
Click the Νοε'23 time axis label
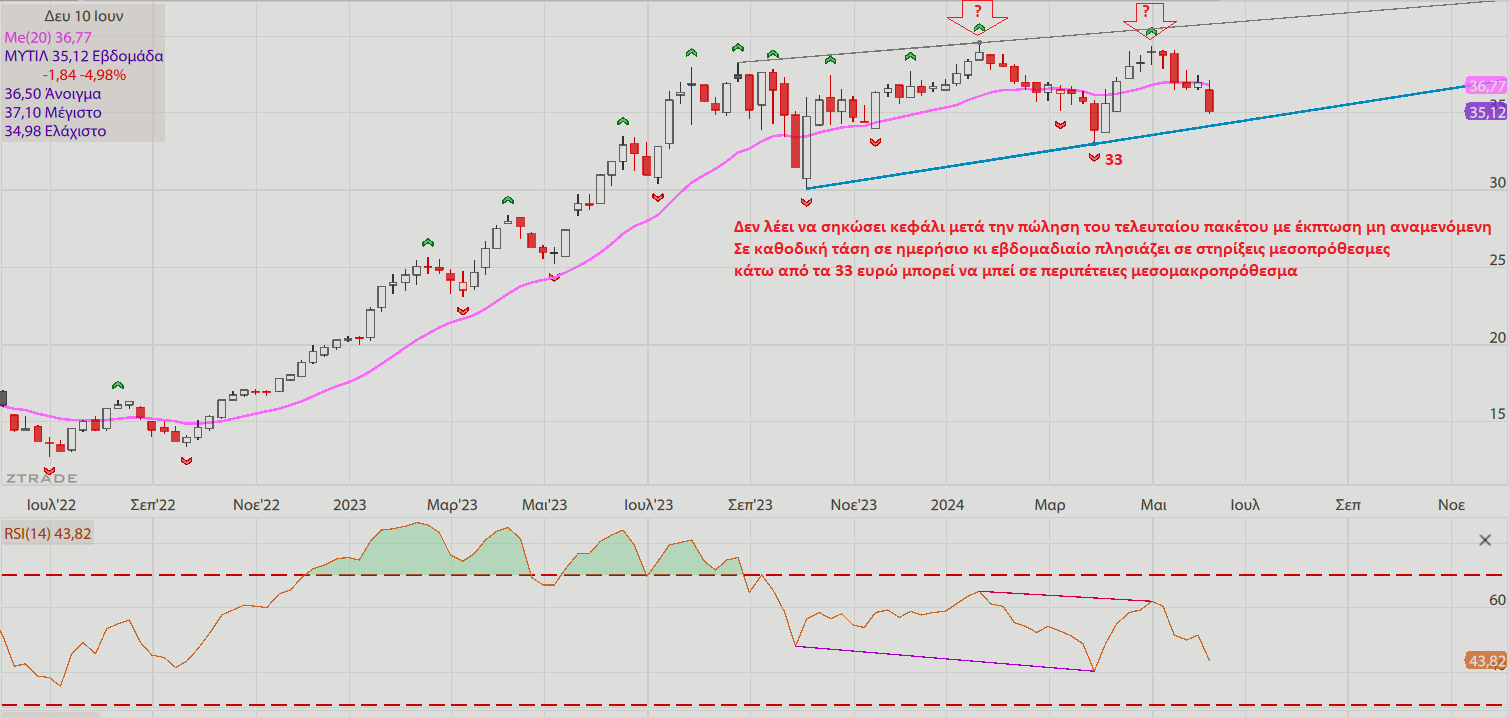(854, 505)
